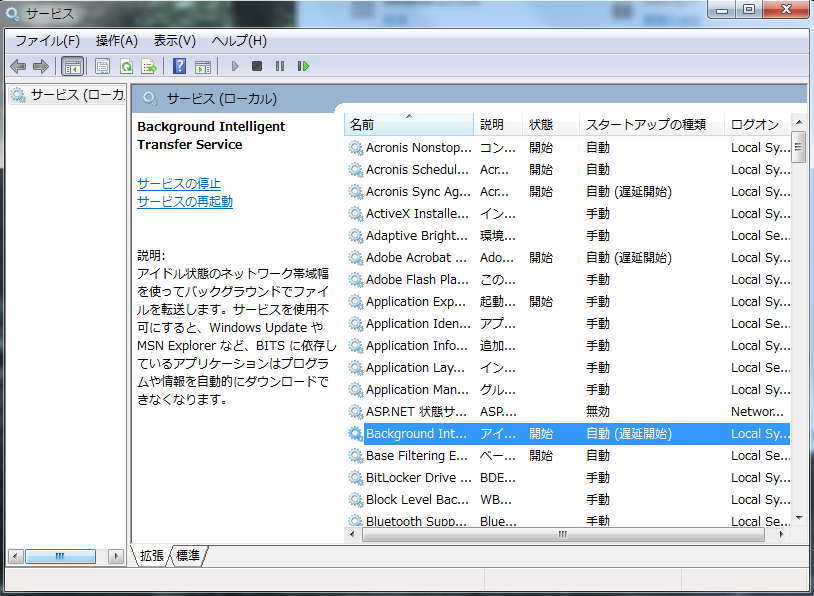Sort by the 状態 column header

tap(551, 125)
